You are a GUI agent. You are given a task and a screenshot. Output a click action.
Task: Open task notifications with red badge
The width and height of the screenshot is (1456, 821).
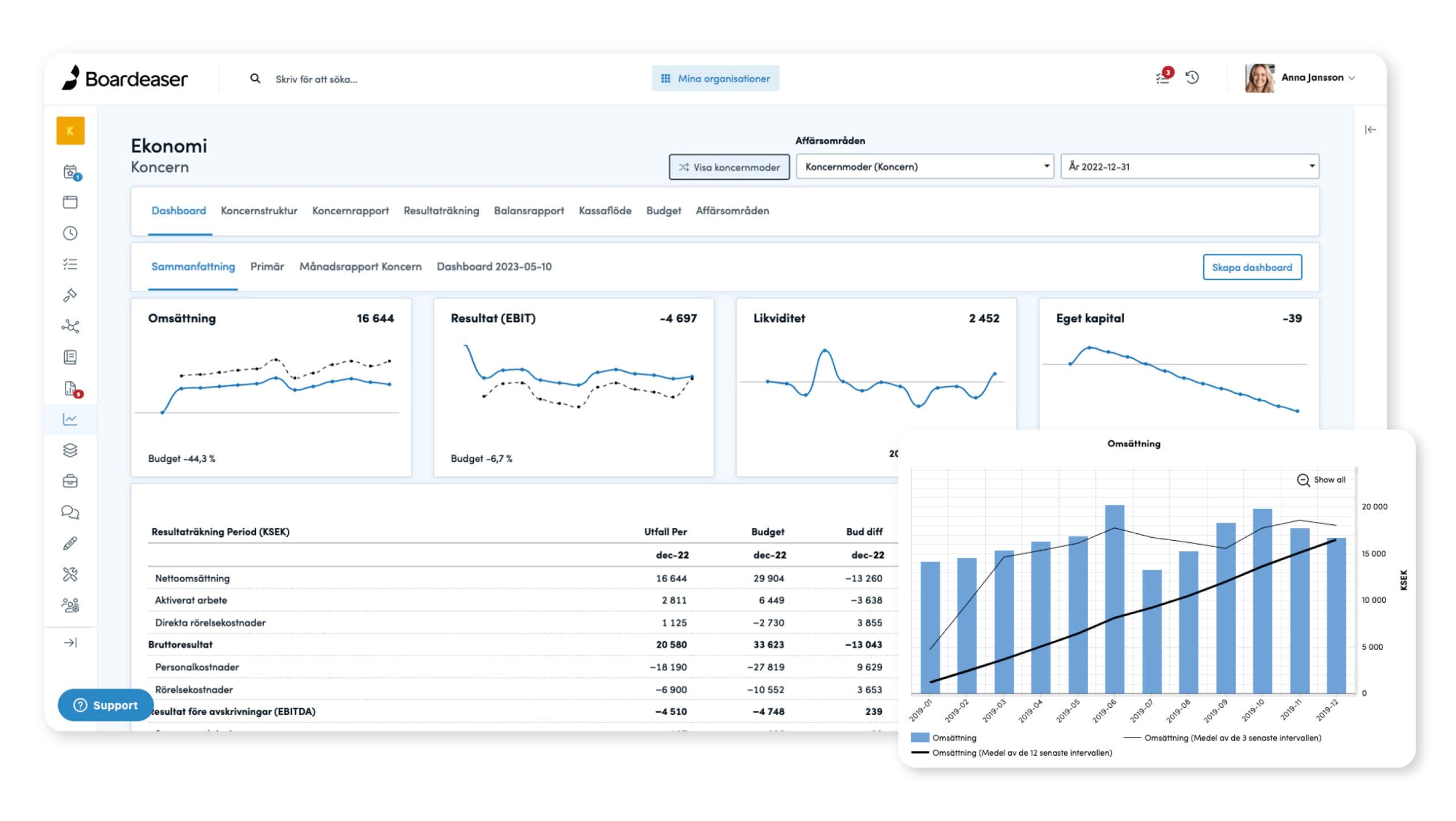coord(1163,78)
